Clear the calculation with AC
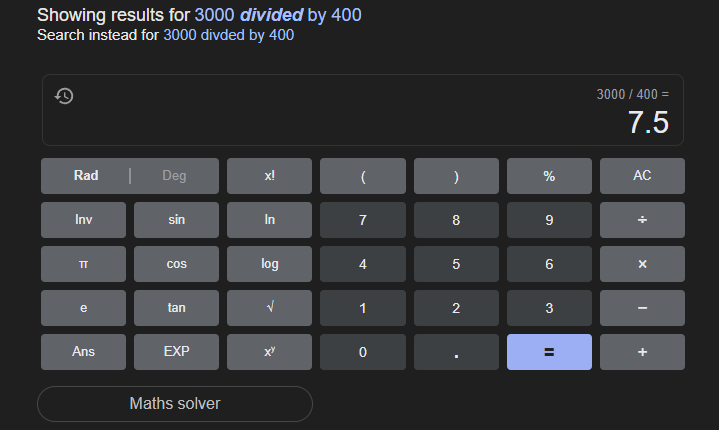Image resolution: width=719 pixels, height=430 pixels. (x=642, y=176)
